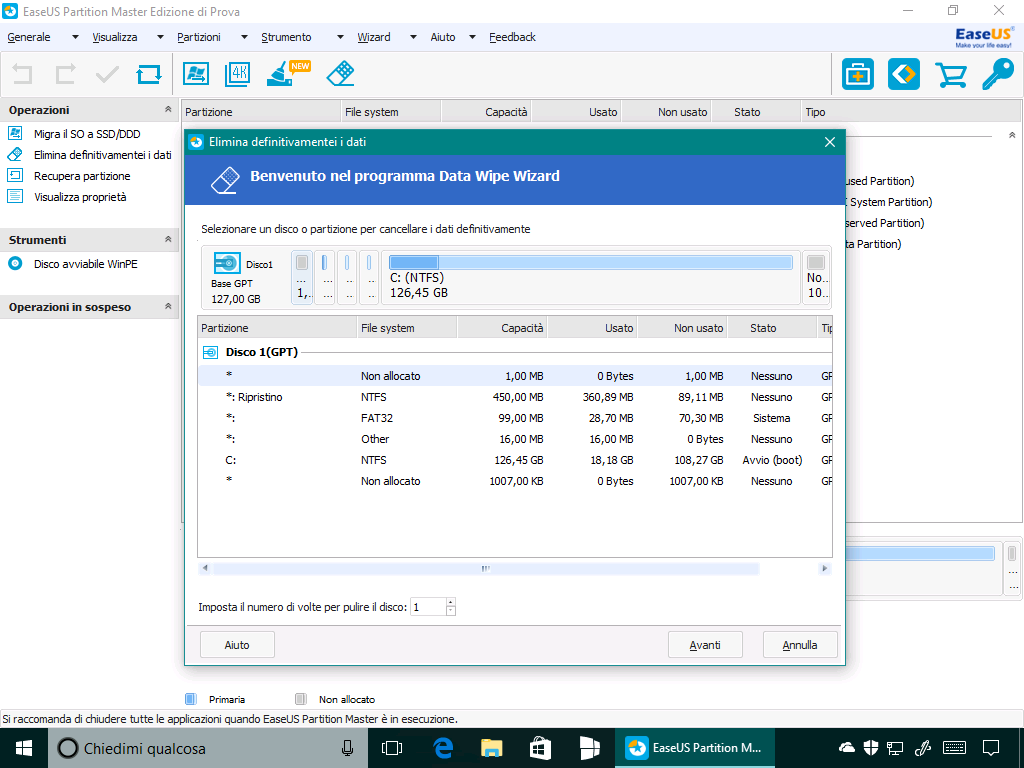The image size is (1024, 768).
Task: Decrease the wipe count with down arrow
Action: point(451,612)
